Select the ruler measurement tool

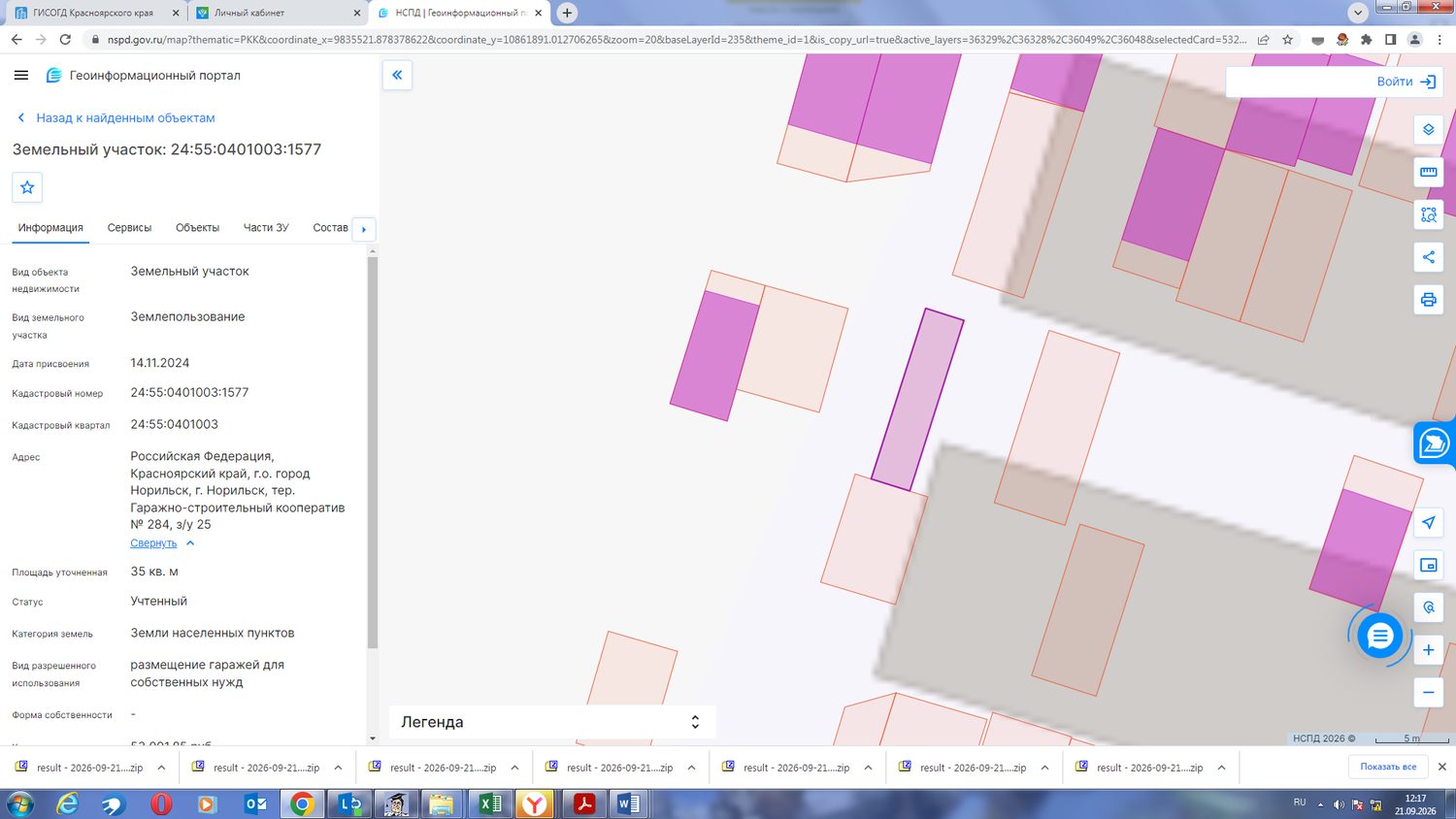[1428, 172]
